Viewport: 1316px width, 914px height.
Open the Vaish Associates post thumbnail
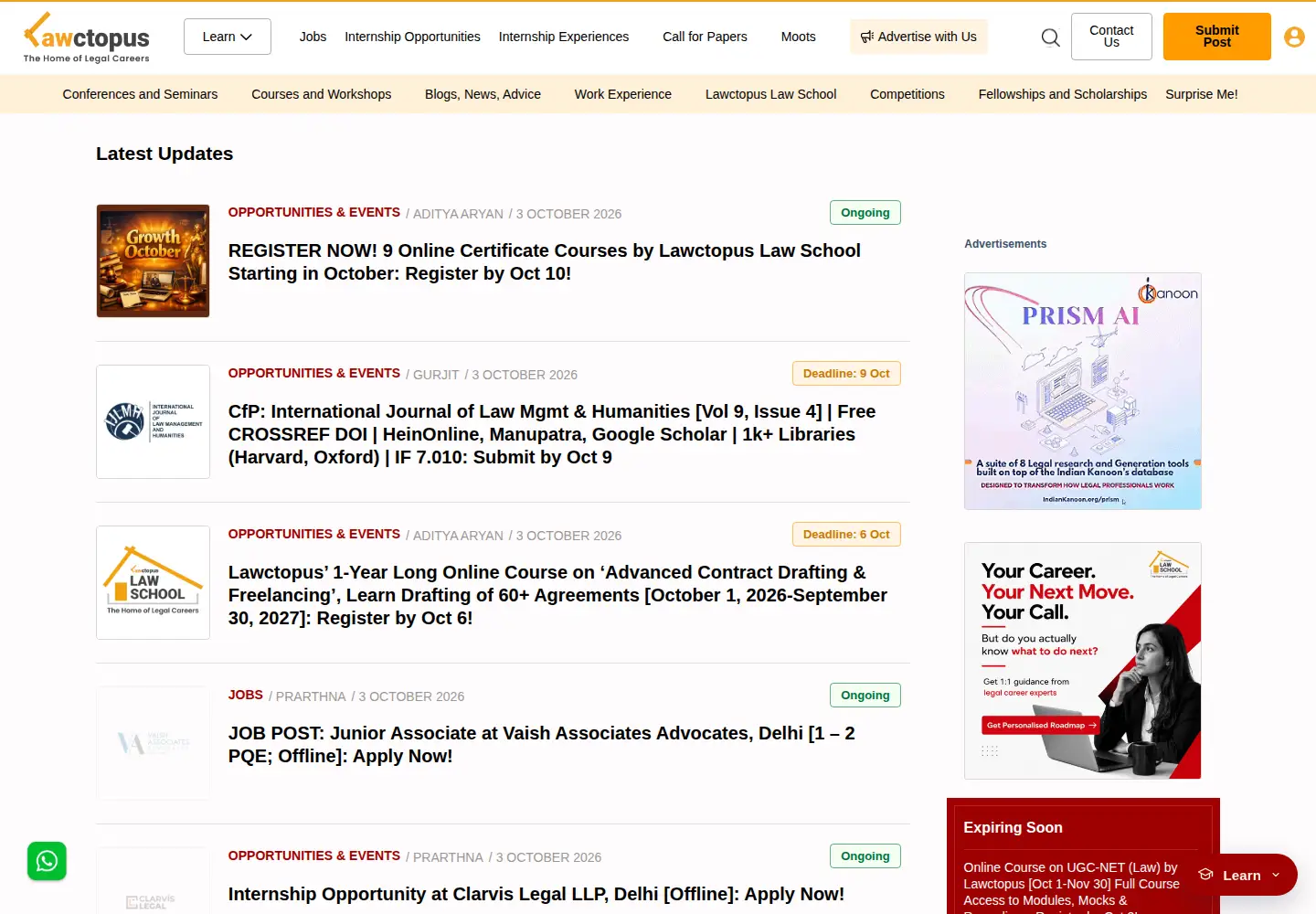[153, 743]
